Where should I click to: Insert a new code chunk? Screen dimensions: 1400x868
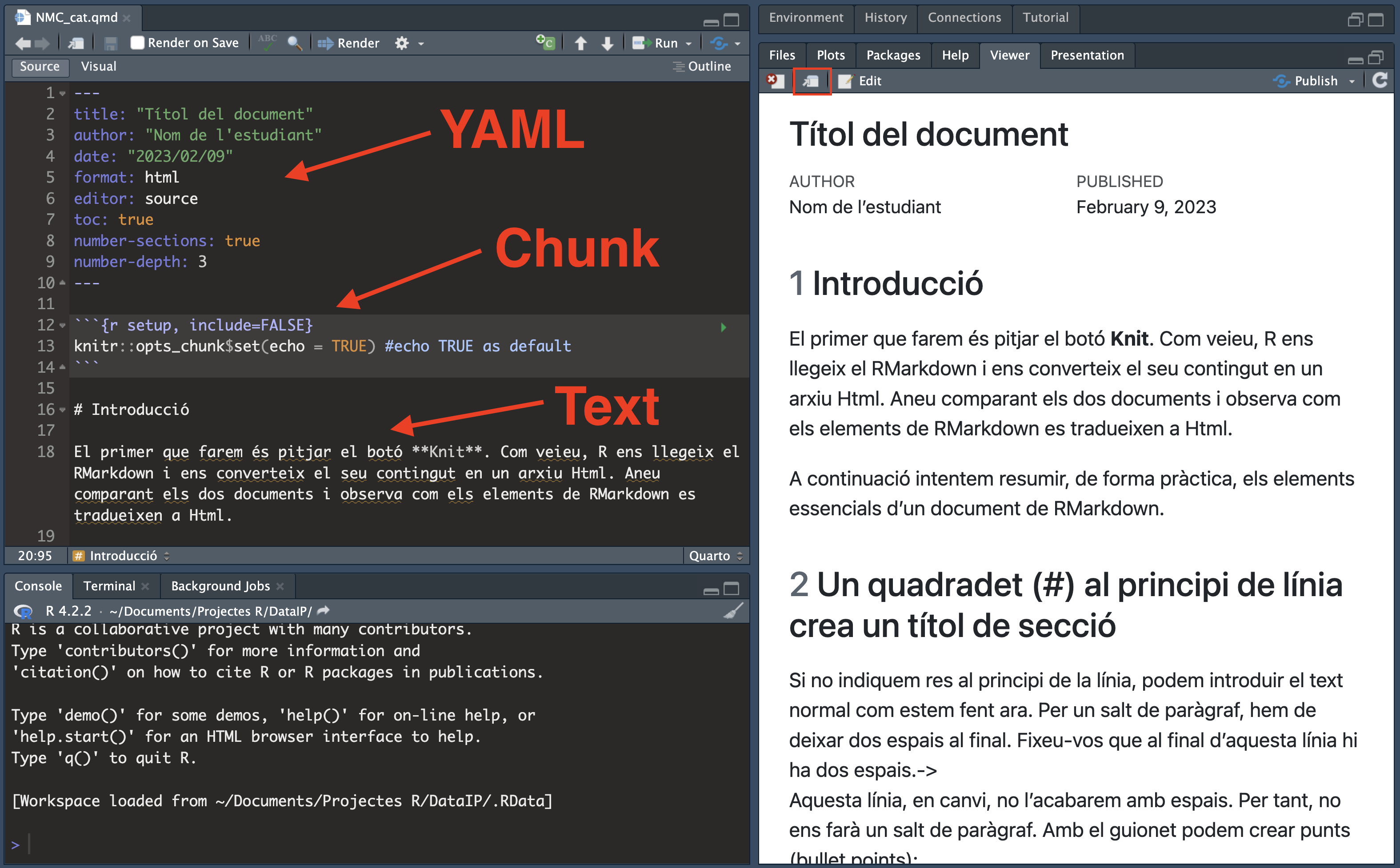[x=545, y=43]
